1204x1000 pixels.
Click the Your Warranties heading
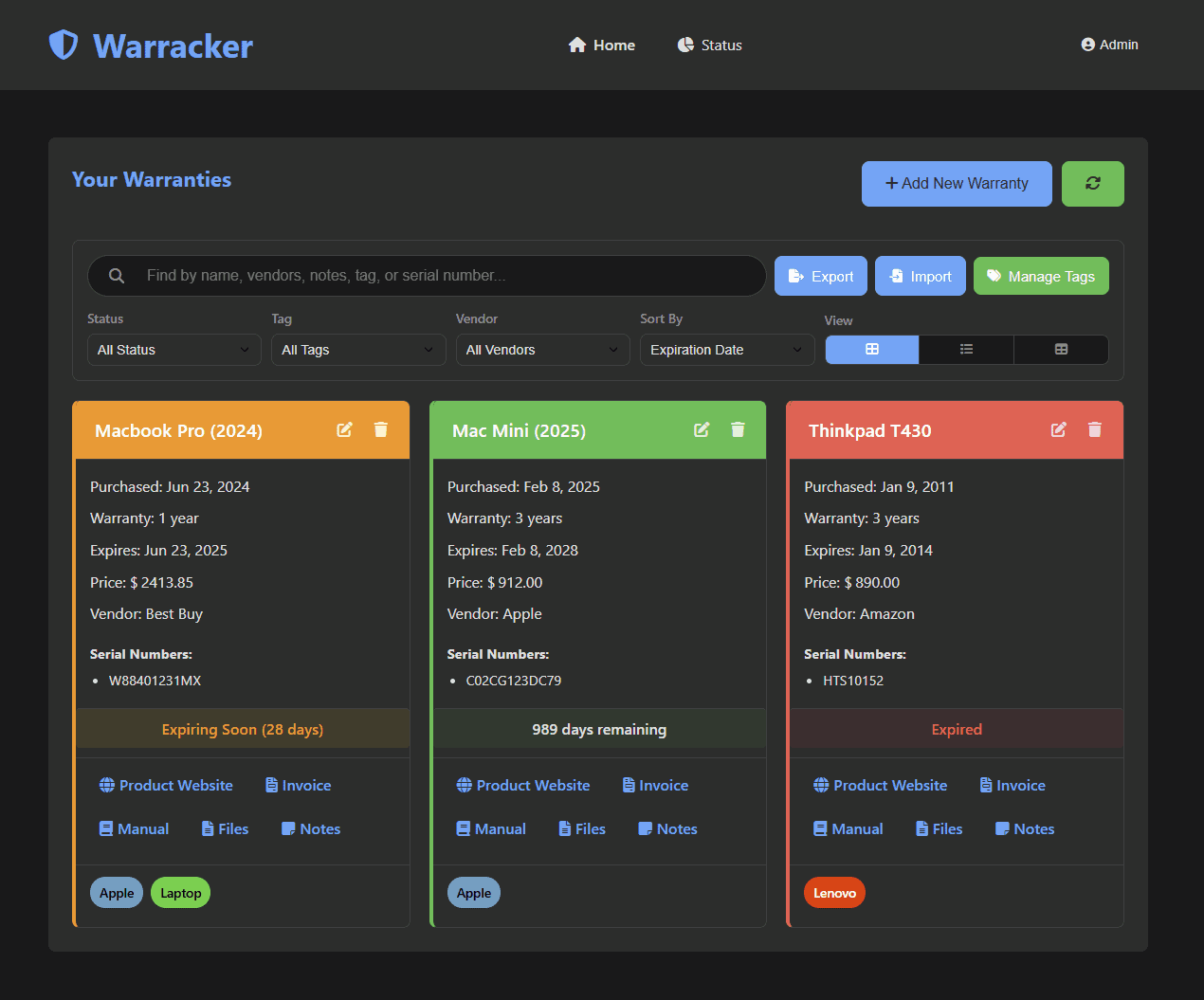pos(152,179)
